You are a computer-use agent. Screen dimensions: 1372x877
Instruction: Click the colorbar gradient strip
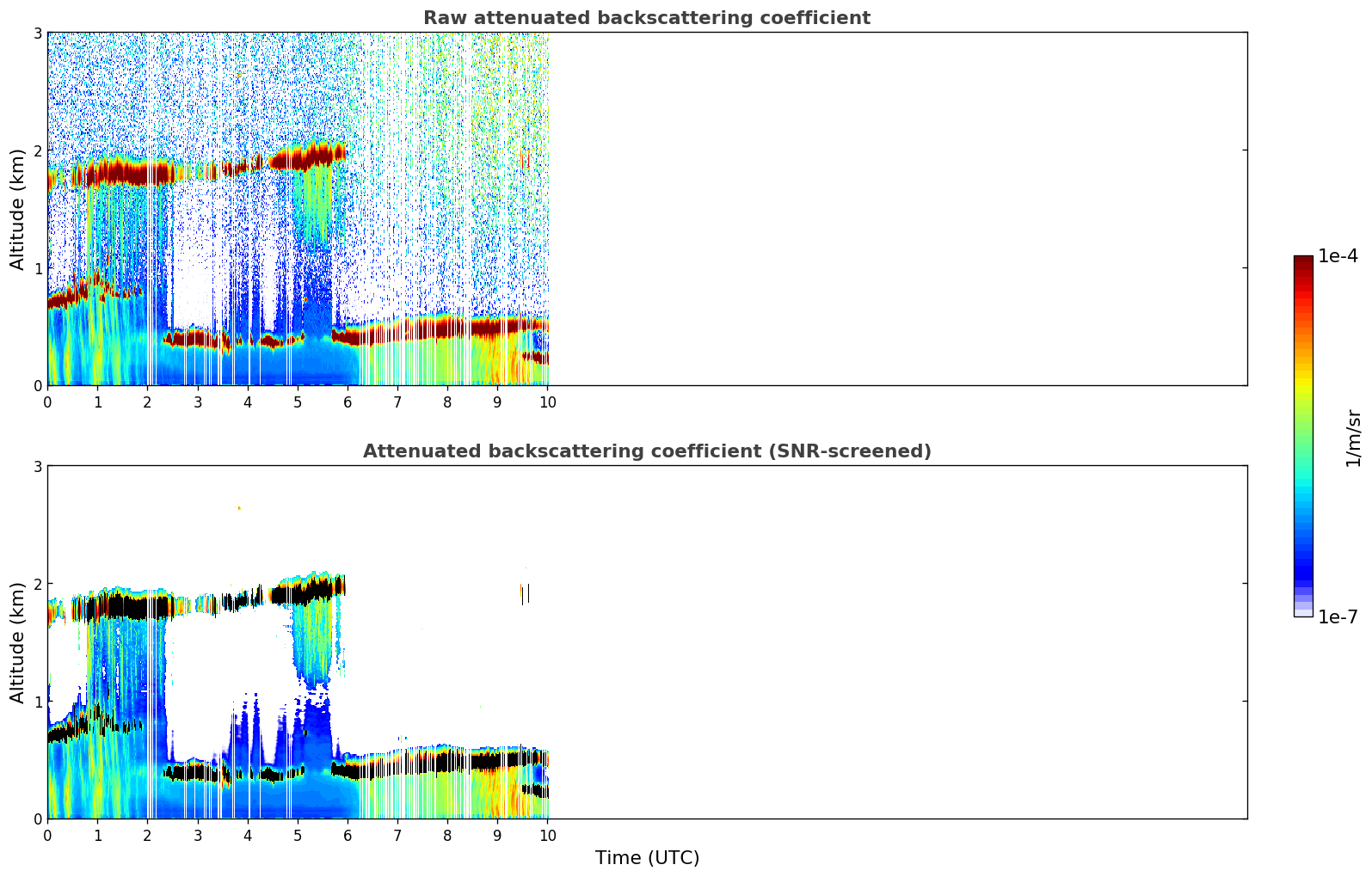1303,436
